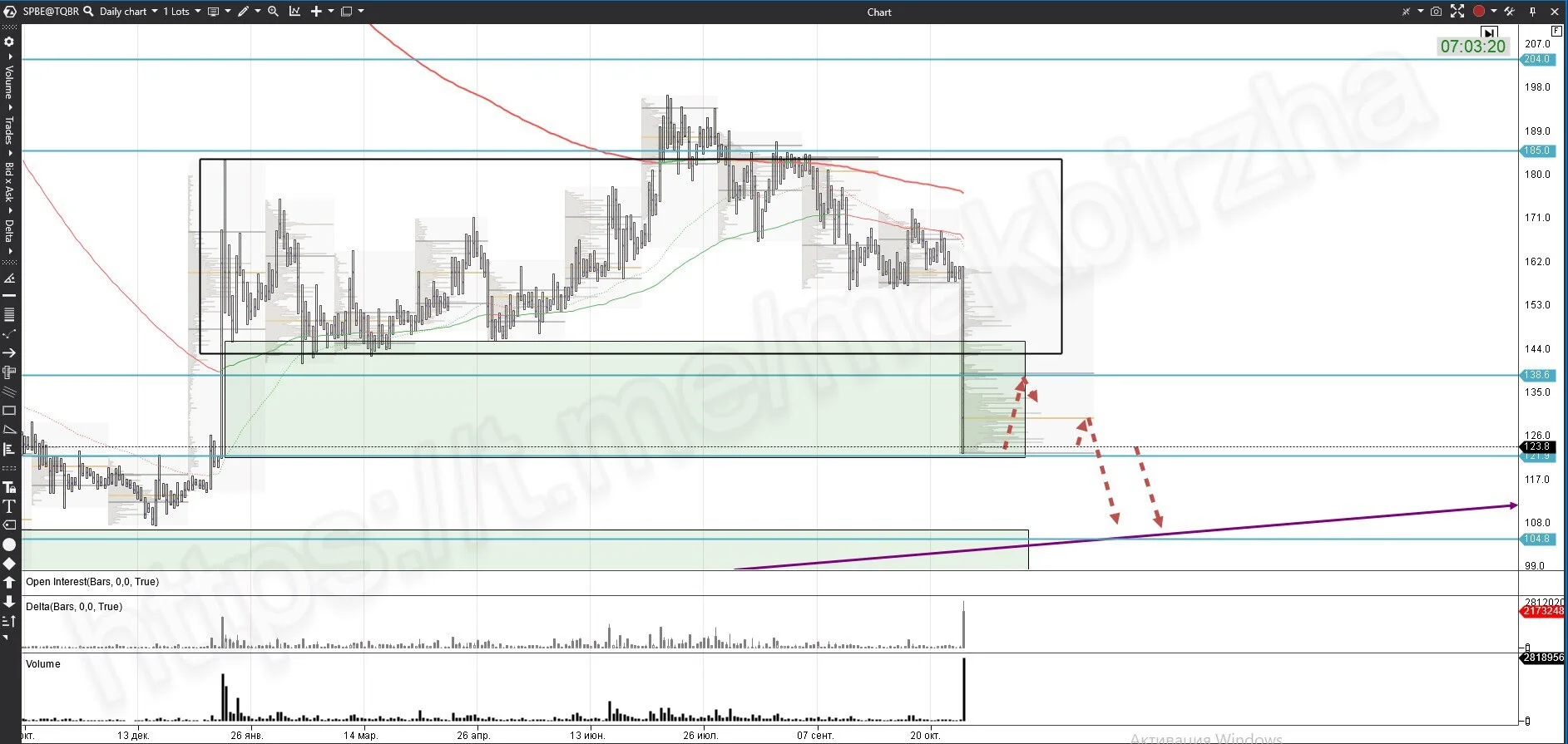
Task: Select the diamond marker tool
Action: [9, 564]
